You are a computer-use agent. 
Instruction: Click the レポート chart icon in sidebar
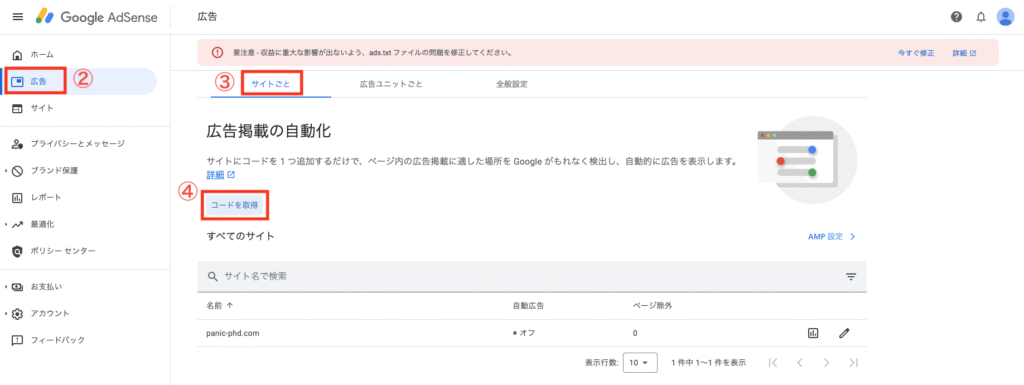pos(18,197)
